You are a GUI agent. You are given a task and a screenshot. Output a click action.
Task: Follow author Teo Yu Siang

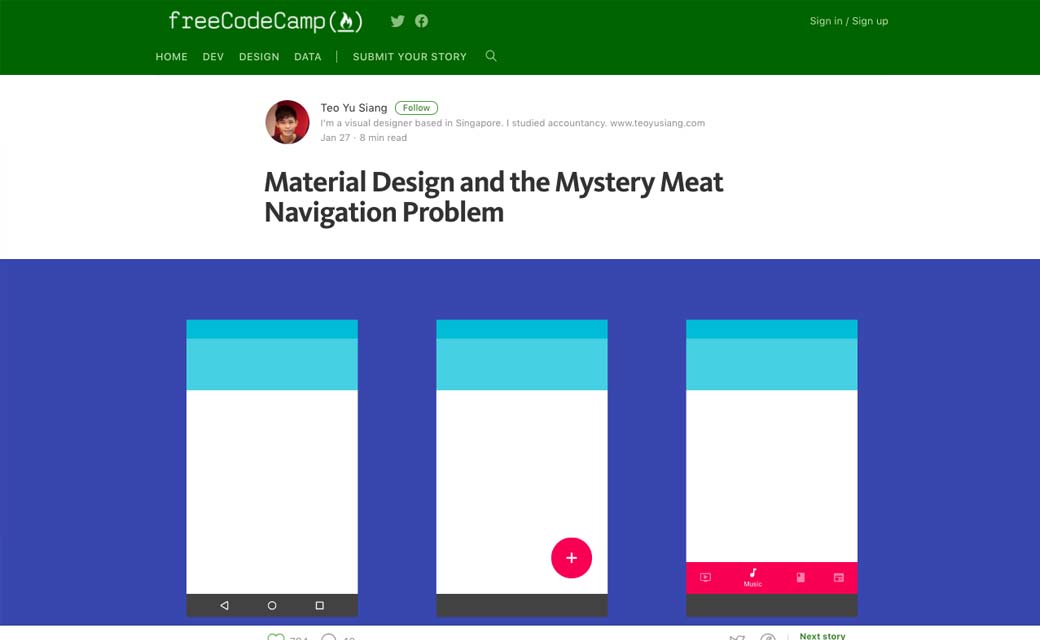pos(416,108)
